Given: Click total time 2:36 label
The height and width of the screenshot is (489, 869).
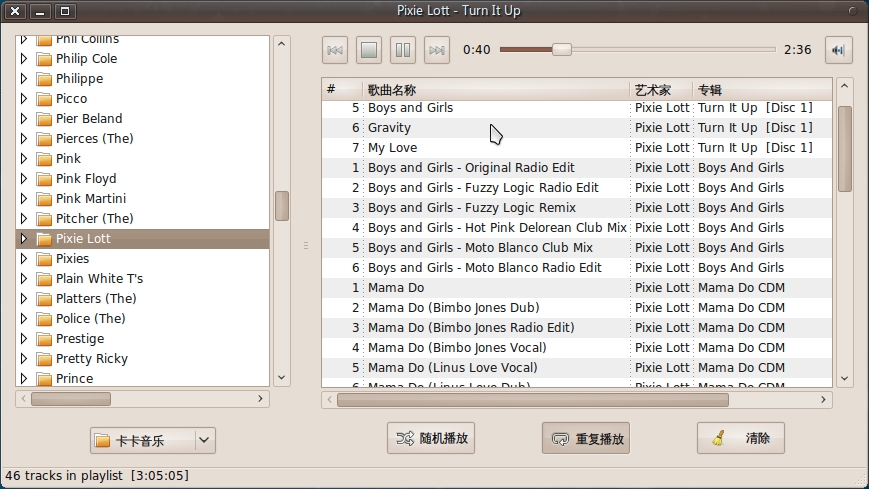Looking at the screenshot, I should point(798,50).
